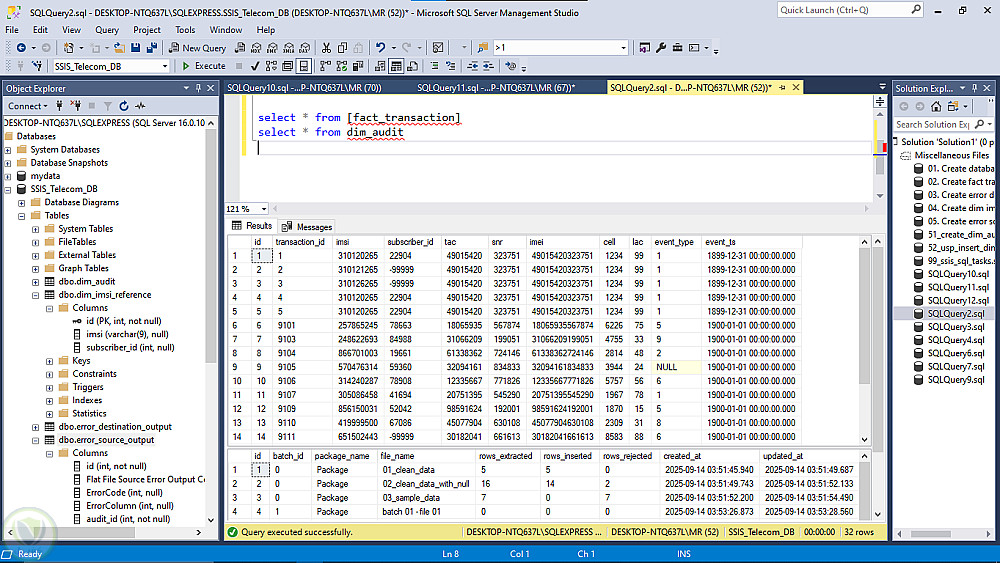Expand the dbo.dim_audit table node

[35, 281]
